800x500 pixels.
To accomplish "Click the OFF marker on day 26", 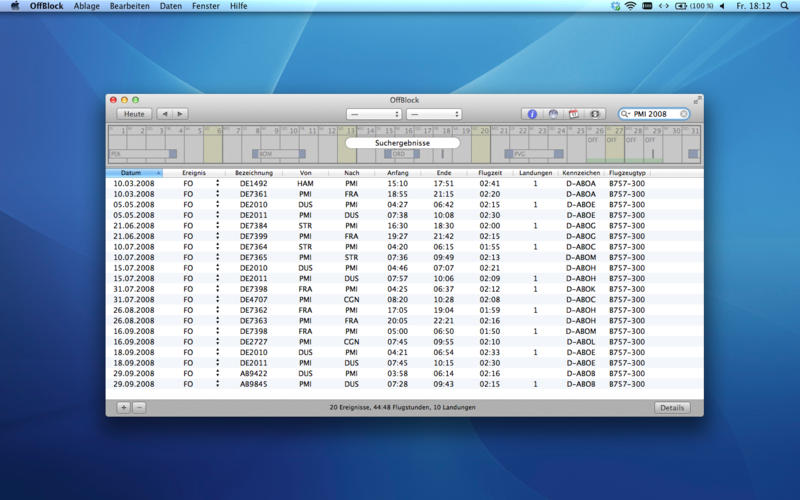I will [592, 140].
